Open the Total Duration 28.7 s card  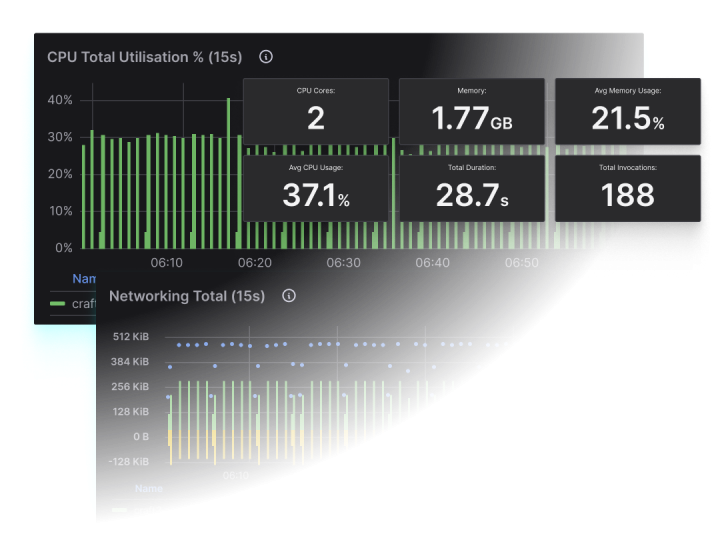click(x=472, y=187)
